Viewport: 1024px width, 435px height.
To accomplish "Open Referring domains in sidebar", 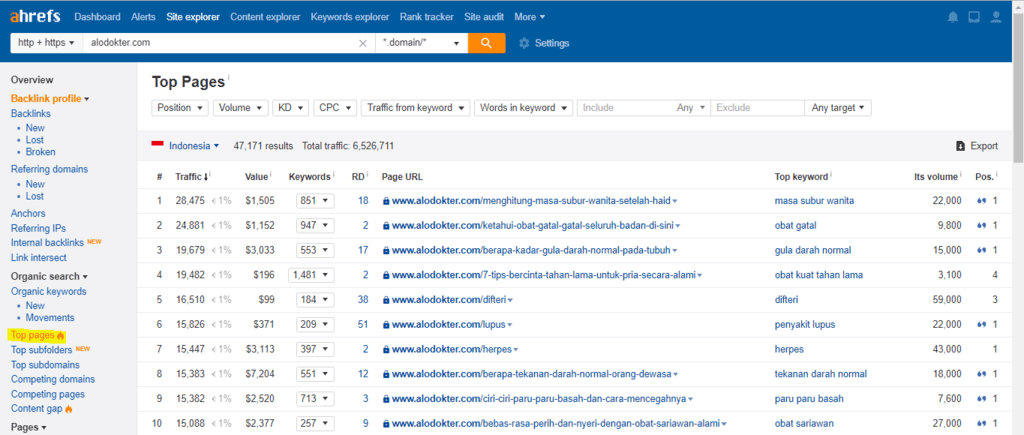I will point(50,169).
